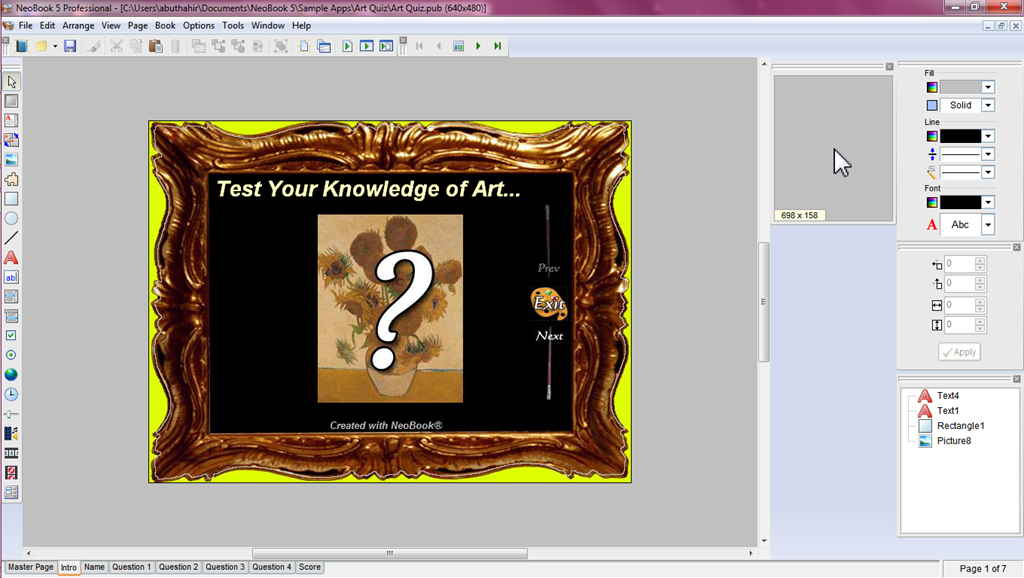Choose the red Text tool in palette
The width and height of the screenshot is (1024, 578).
tap(12, 258)
